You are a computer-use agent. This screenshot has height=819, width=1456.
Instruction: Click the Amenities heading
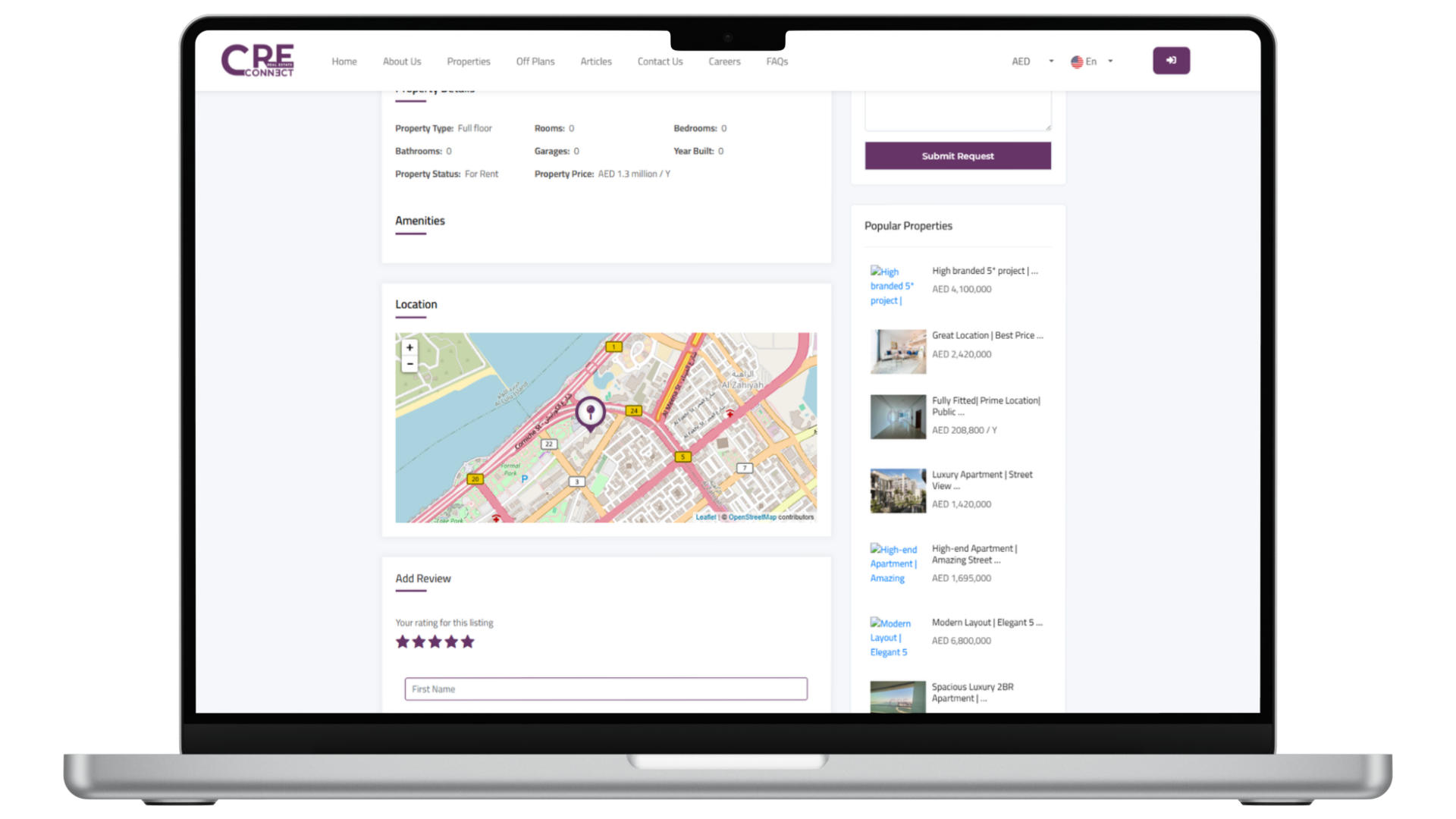420,221
